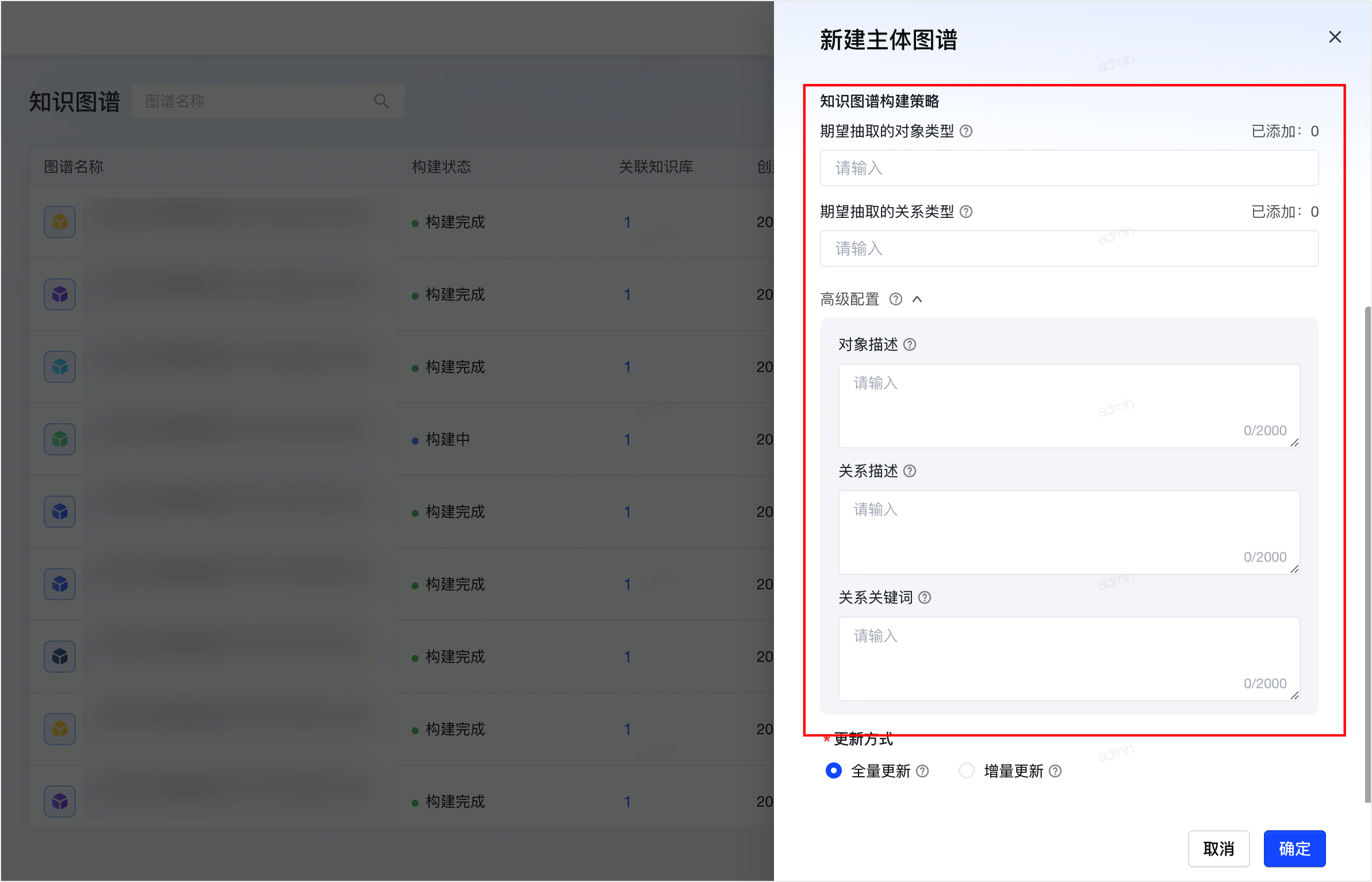
Task: Click the 知识图谱构建策略 heading
Action: (879, 102)
